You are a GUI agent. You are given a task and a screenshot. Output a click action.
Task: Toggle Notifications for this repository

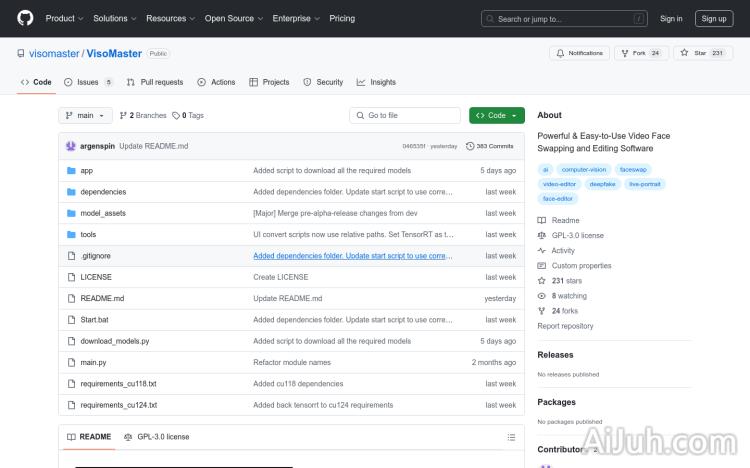(x=579, y=53)
